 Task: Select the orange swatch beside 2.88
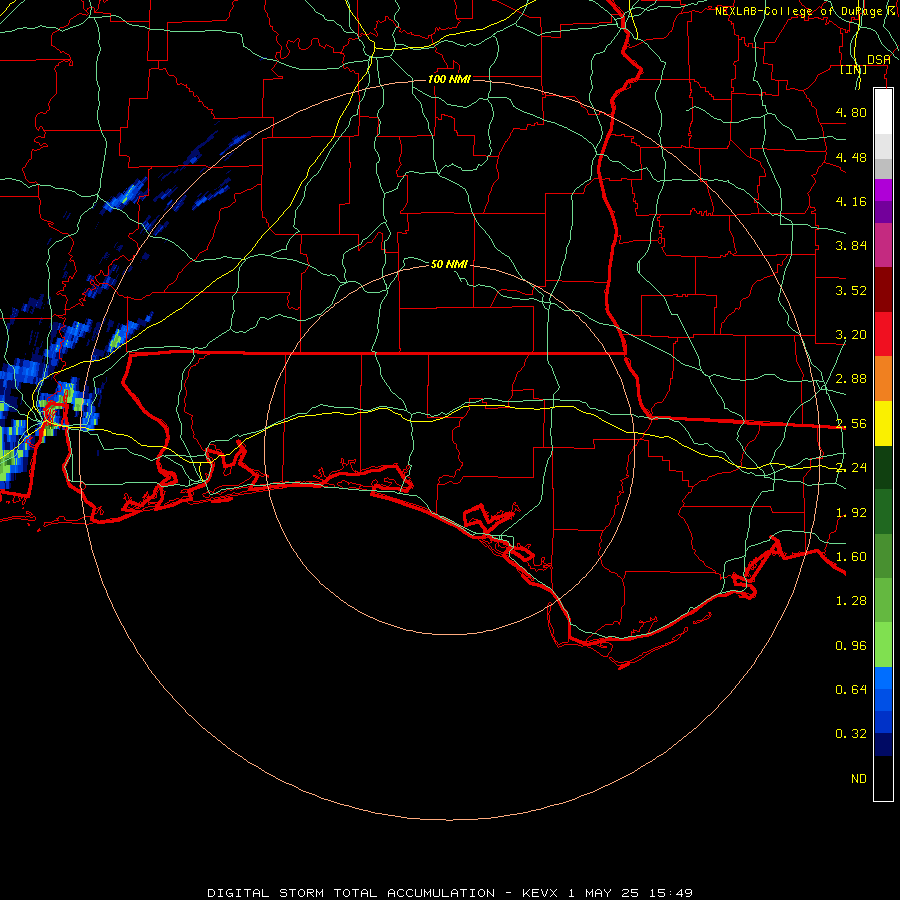pyautogui.click(x=883, y=379)
